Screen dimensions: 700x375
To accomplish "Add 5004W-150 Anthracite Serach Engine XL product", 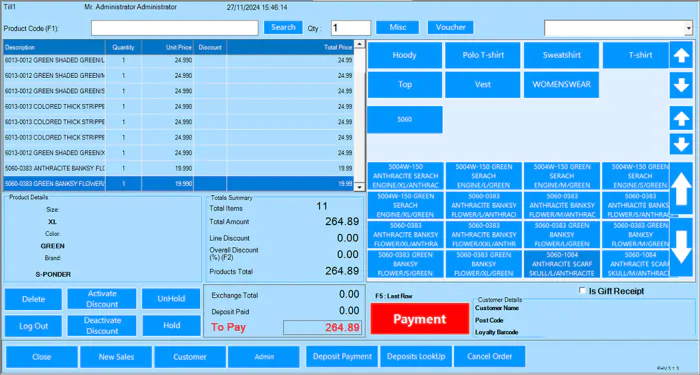I will tap(405, 176).
